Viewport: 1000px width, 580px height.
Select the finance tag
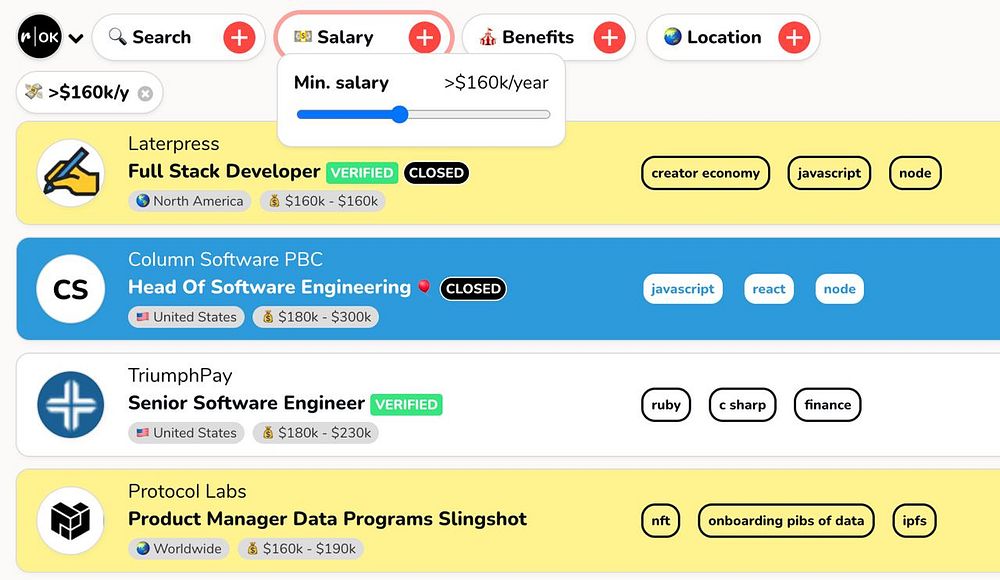pyautogui.click(x=827, y=405)
